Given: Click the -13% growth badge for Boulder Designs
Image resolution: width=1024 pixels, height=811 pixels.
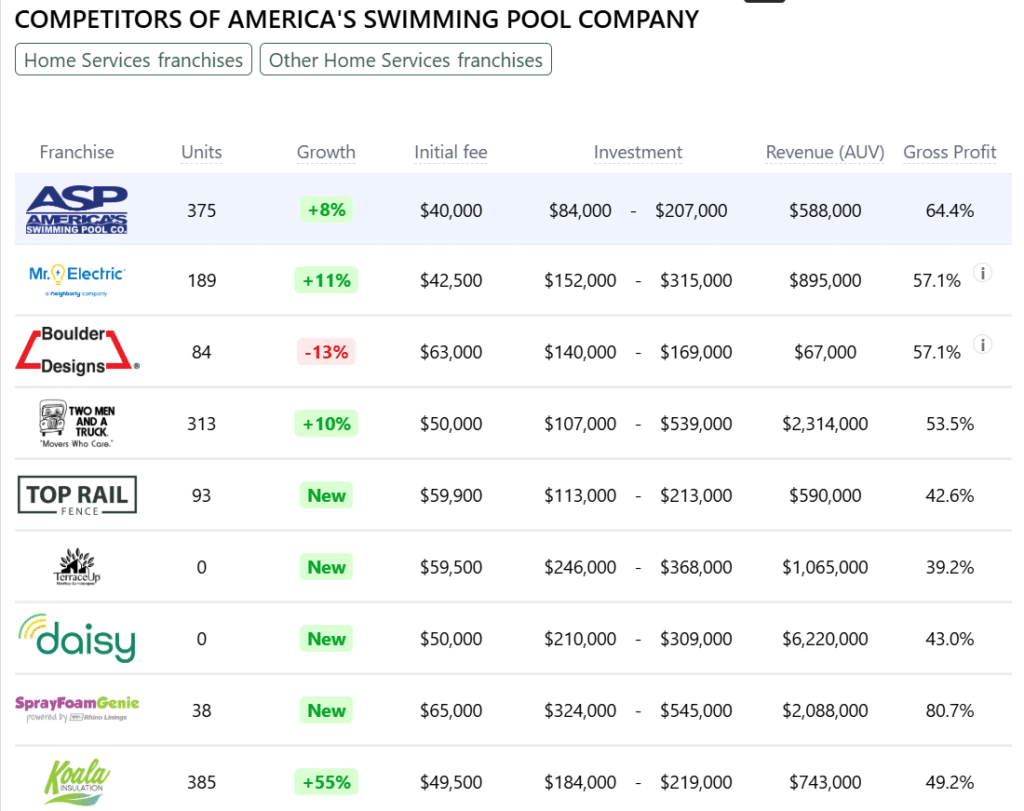Looking at the screenshot, I should coord(326,352).
